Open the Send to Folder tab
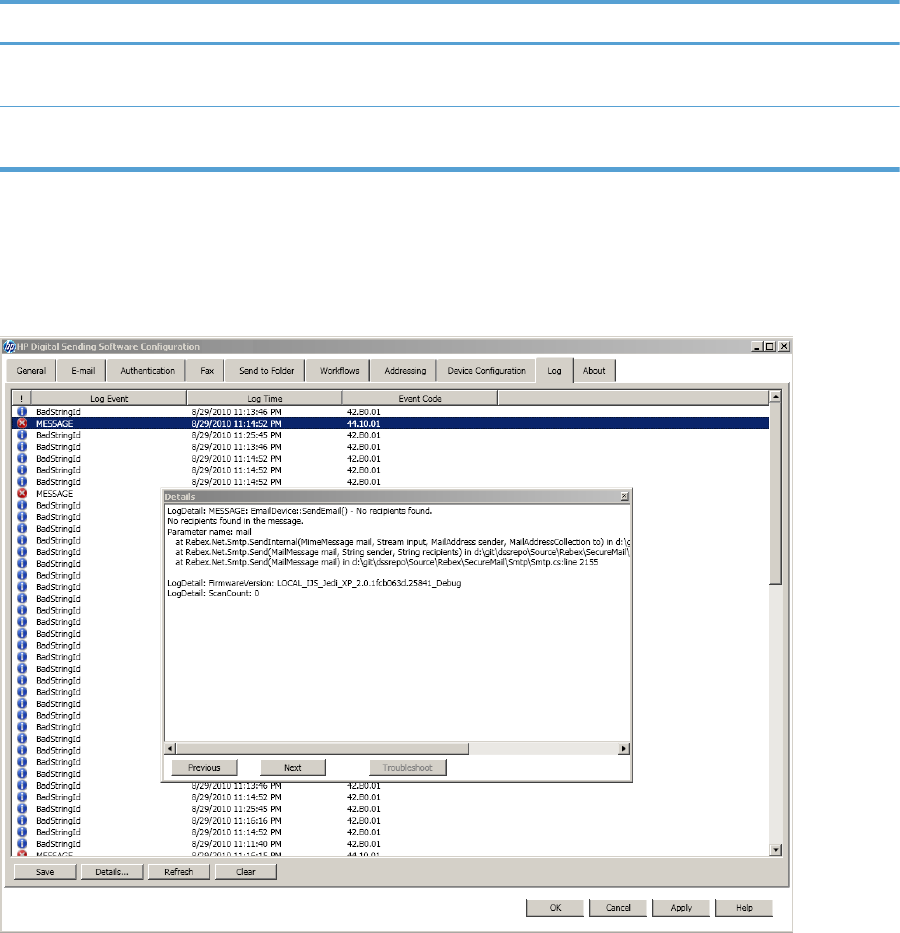 tap(266, 371)
